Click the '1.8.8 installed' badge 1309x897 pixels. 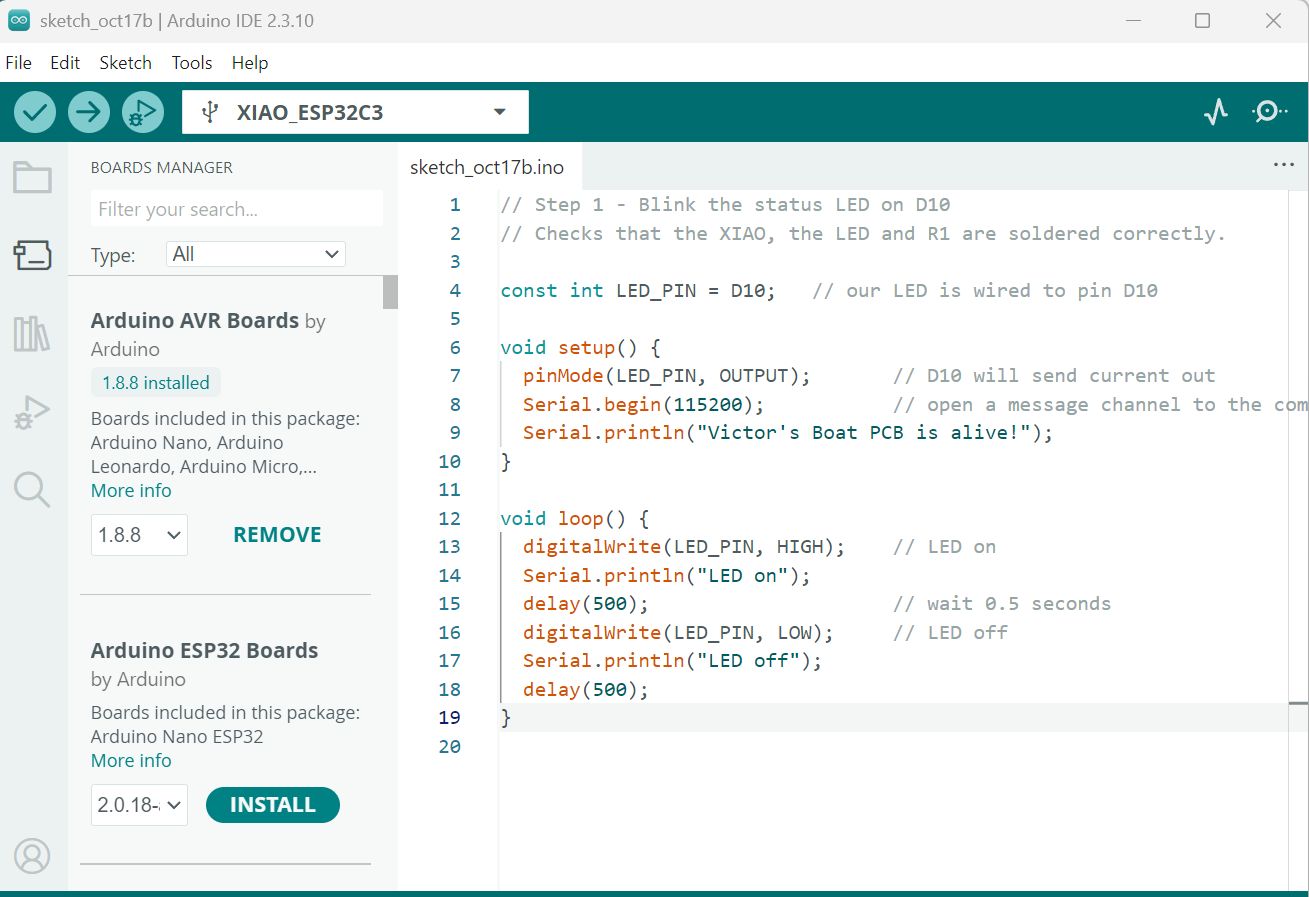coord(156,383)
